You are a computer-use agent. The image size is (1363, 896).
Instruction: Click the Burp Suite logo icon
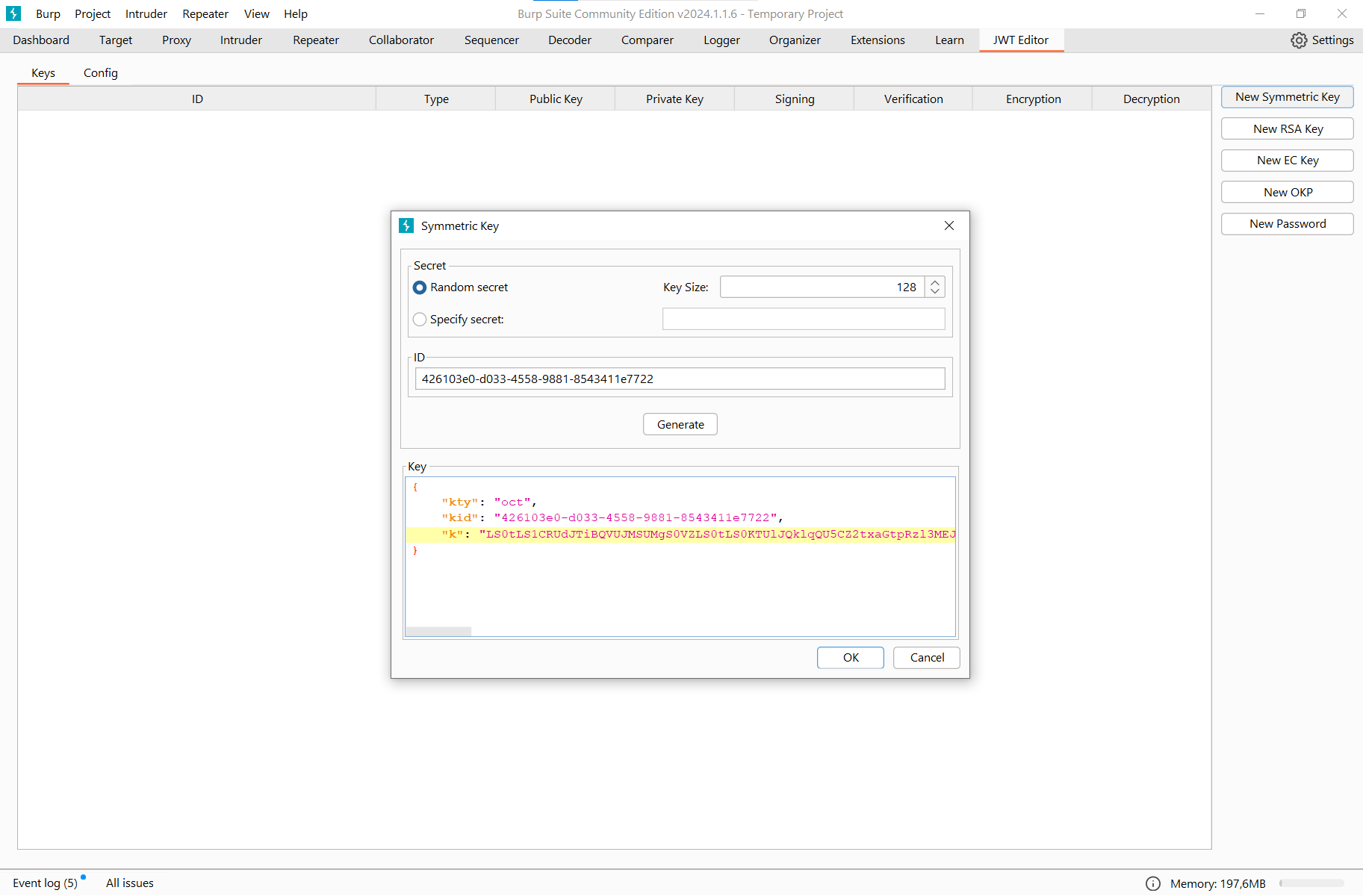tap(13, 13)
